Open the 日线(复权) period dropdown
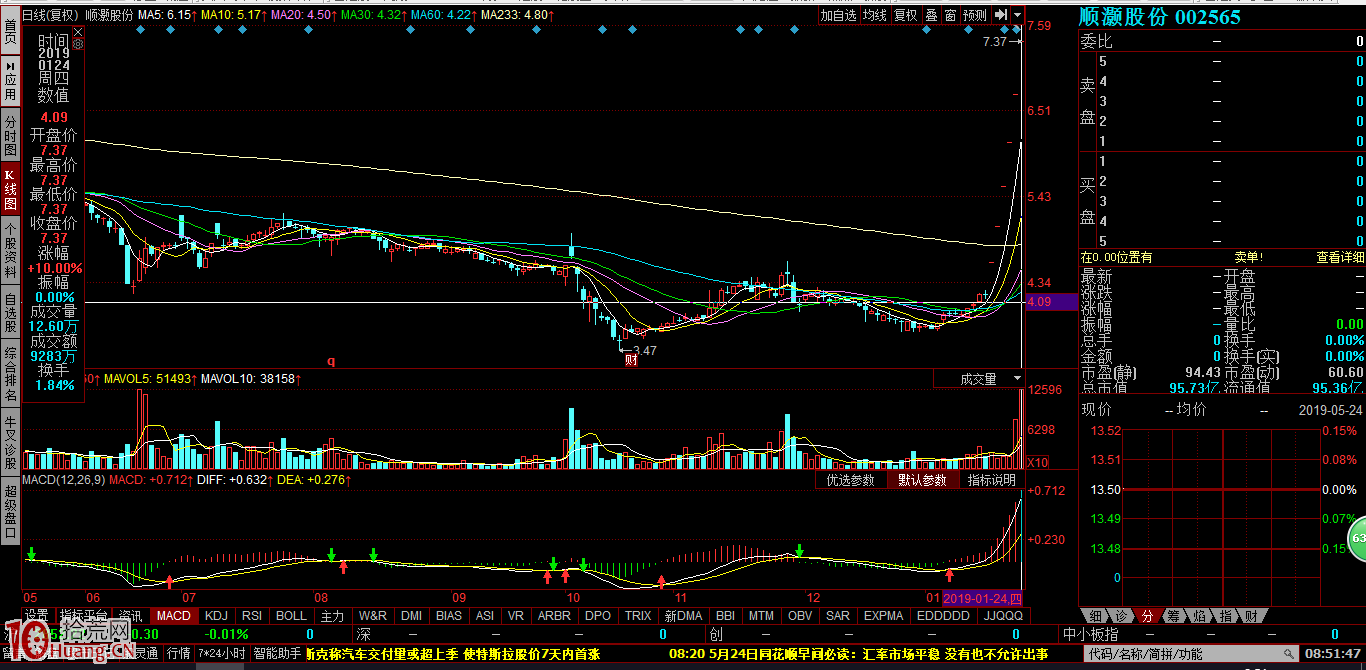 click(x=51, y=16)
